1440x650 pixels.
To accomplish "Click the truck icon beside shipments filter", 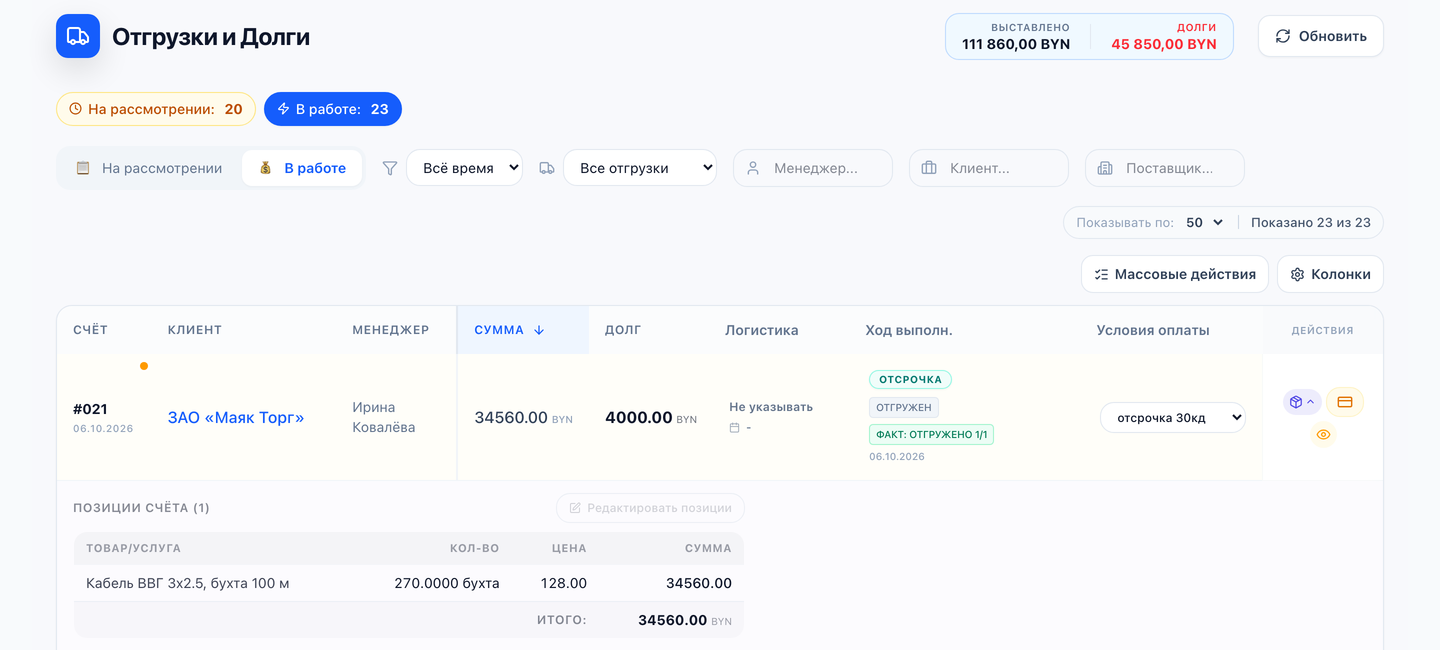I will click(x=547, y=168).
